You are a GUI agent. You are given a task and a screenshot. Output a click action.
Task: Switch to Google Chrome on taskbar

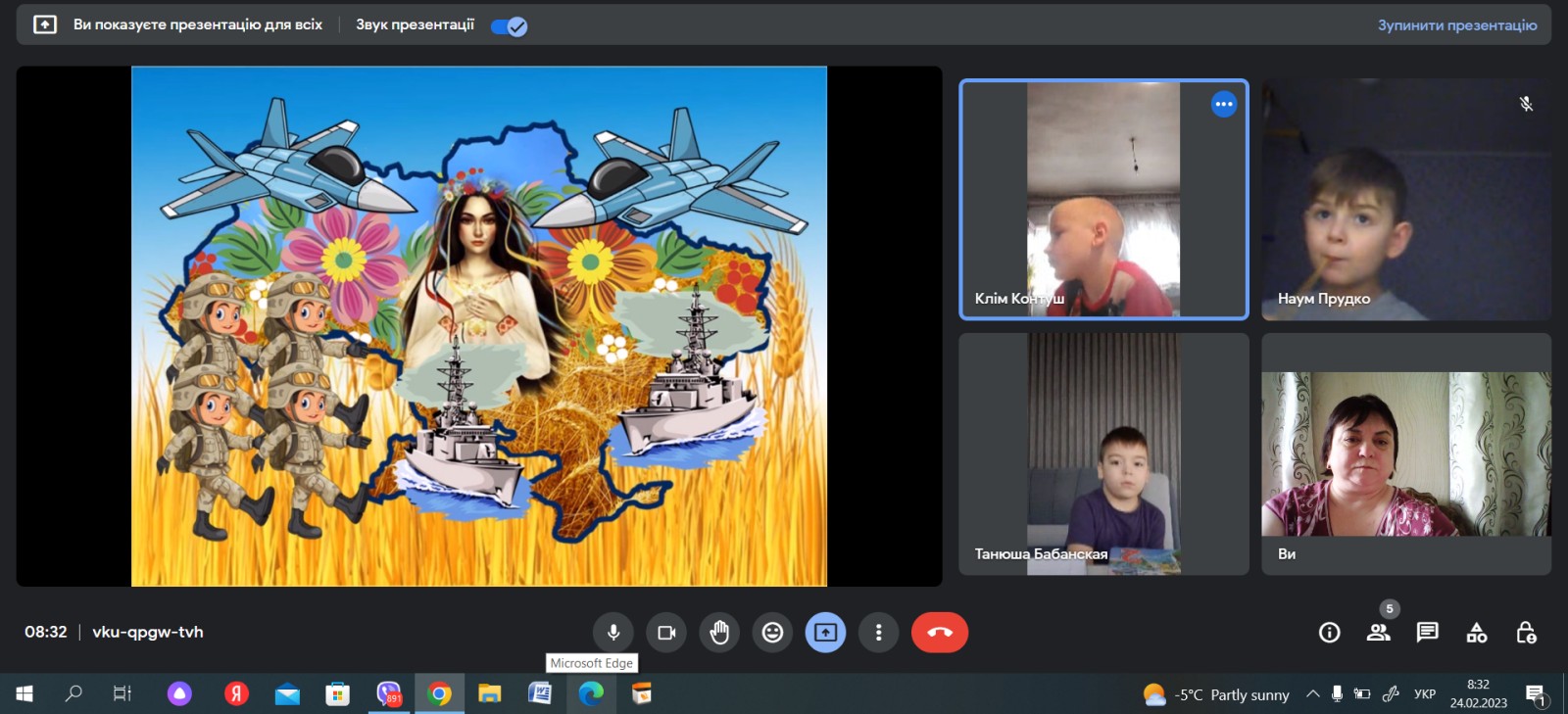pos(439,693)
